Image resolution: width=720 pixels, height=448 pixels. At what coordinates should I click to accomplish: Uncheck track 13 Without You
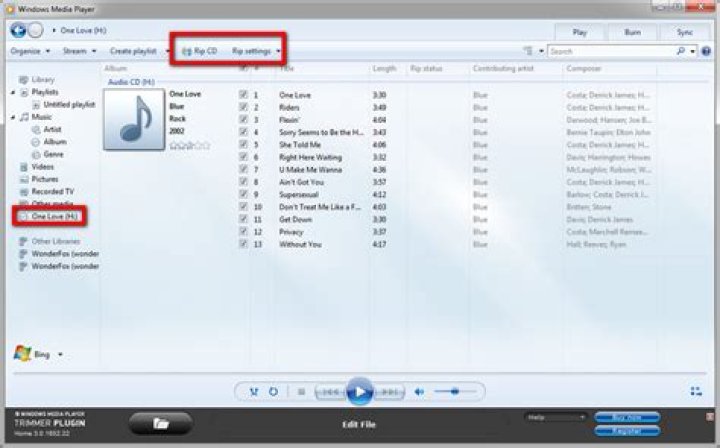(243, 244)
